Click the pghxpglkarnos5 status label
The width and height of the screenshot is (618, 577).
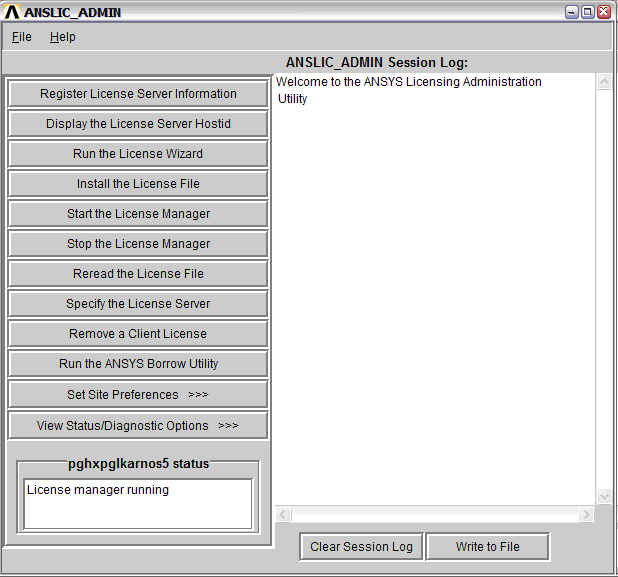point(138,463)
